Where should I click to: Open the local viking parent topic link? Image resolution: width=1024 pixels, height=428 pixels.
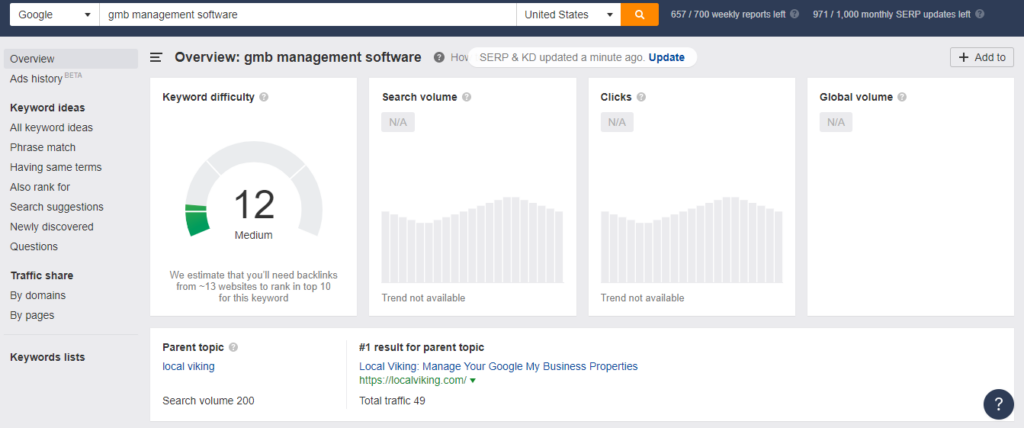(x=188, y=366)
